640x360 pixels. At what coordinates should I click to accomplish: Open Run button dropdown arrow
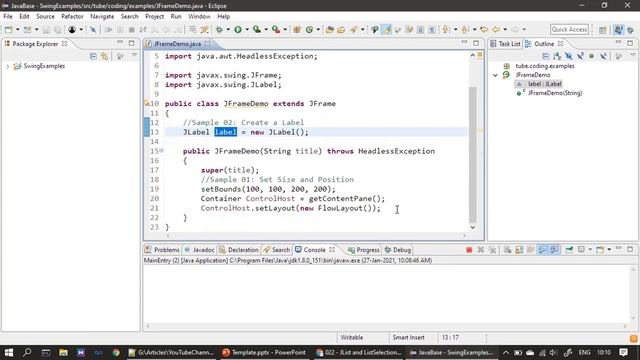(247, 29)
